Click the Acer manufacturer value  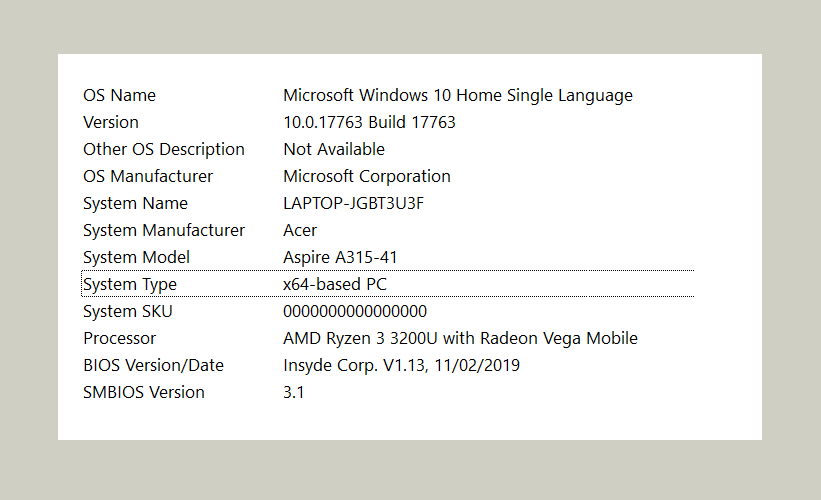click(300, 230)
